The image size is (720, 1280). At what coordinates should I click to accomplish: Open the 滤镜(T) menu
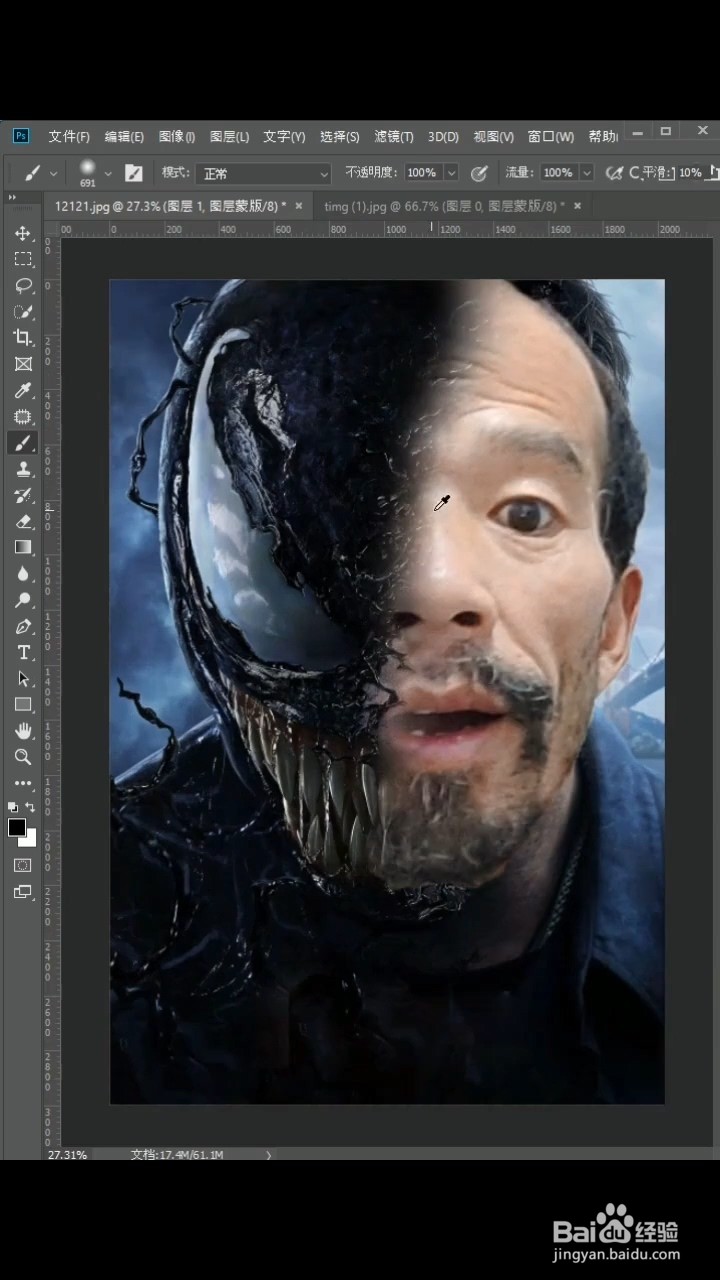tap(394, 137)
